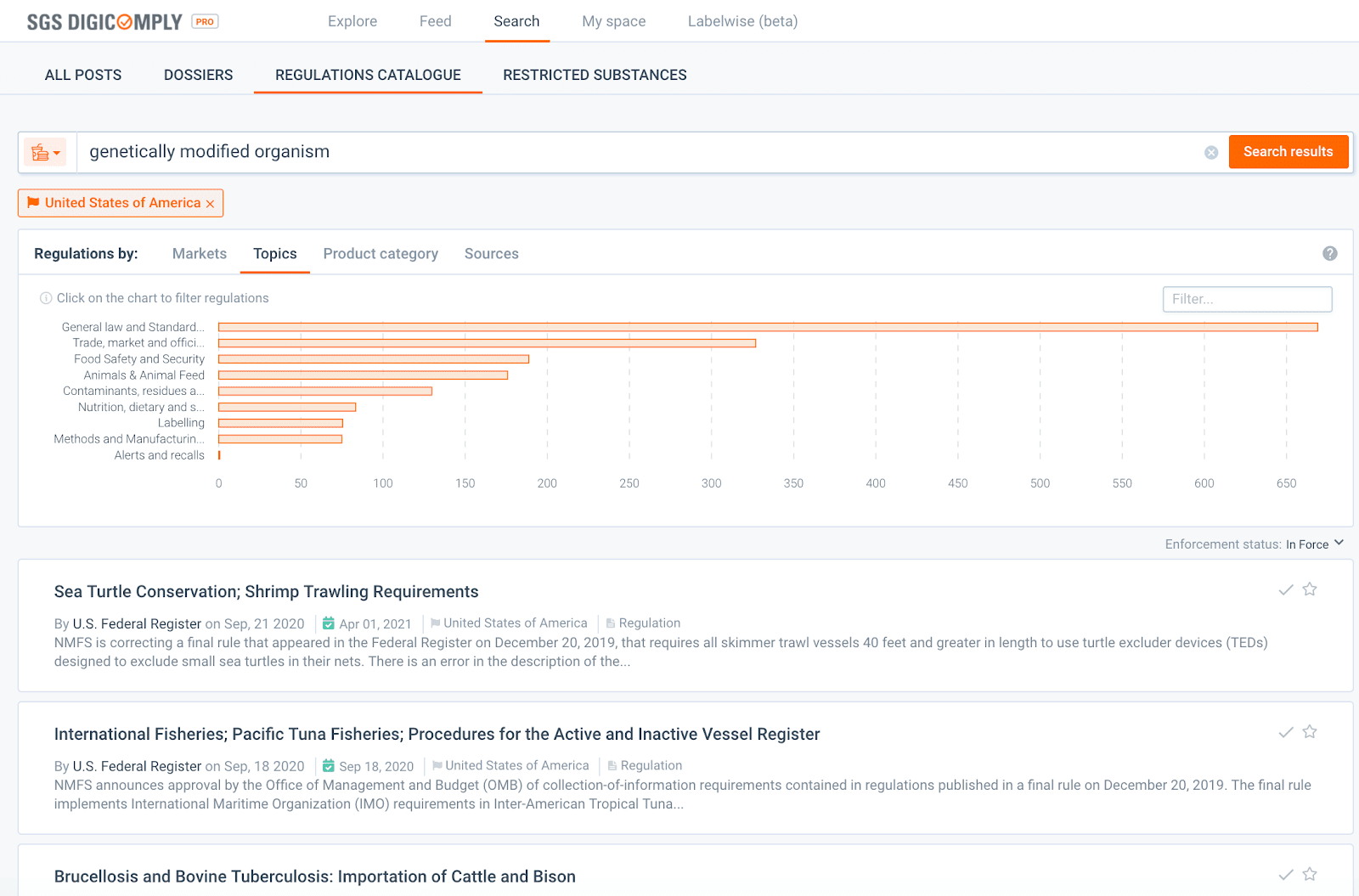Click the Regulation label on International Fisheries post
This screenshot has width=1359, height=896.
(x=645, y=766)
